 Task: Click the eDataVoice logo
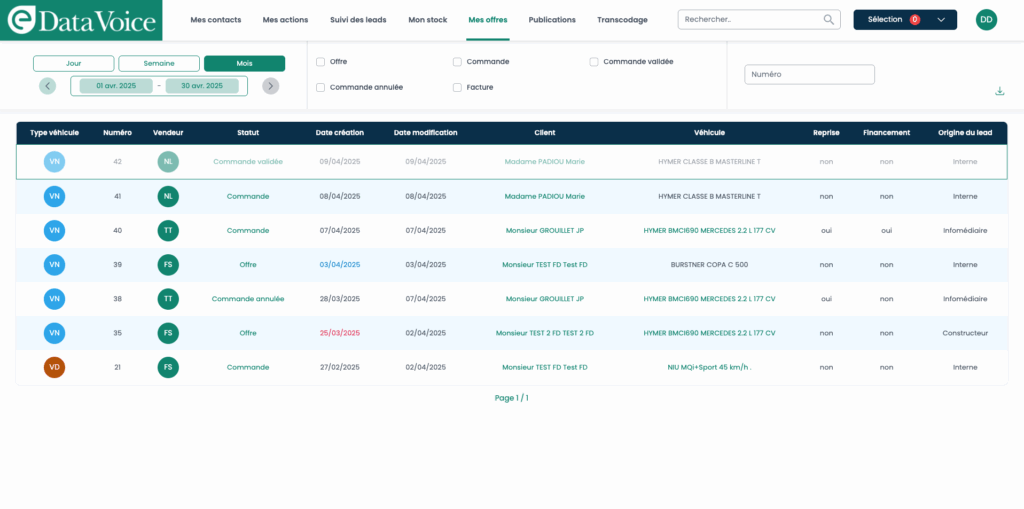tap(81, 20)
